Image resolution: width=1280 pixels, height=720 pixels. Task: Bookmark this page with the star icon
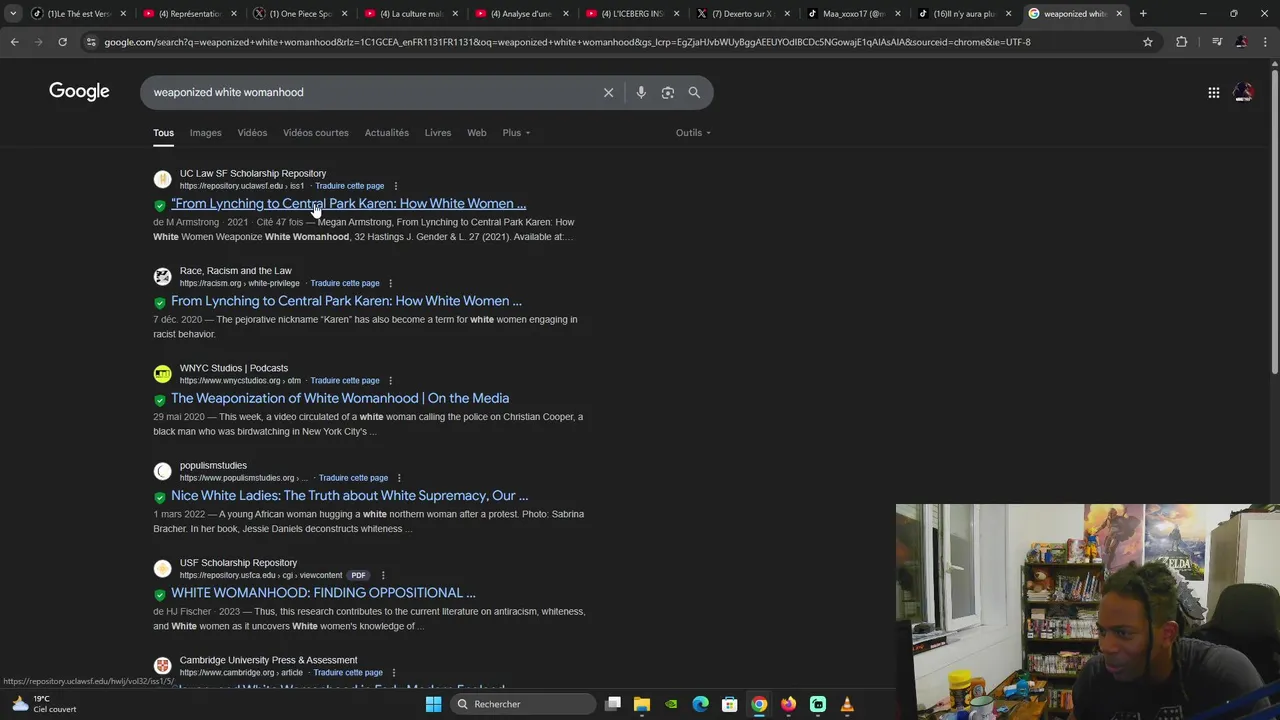tap(1148, 42)
